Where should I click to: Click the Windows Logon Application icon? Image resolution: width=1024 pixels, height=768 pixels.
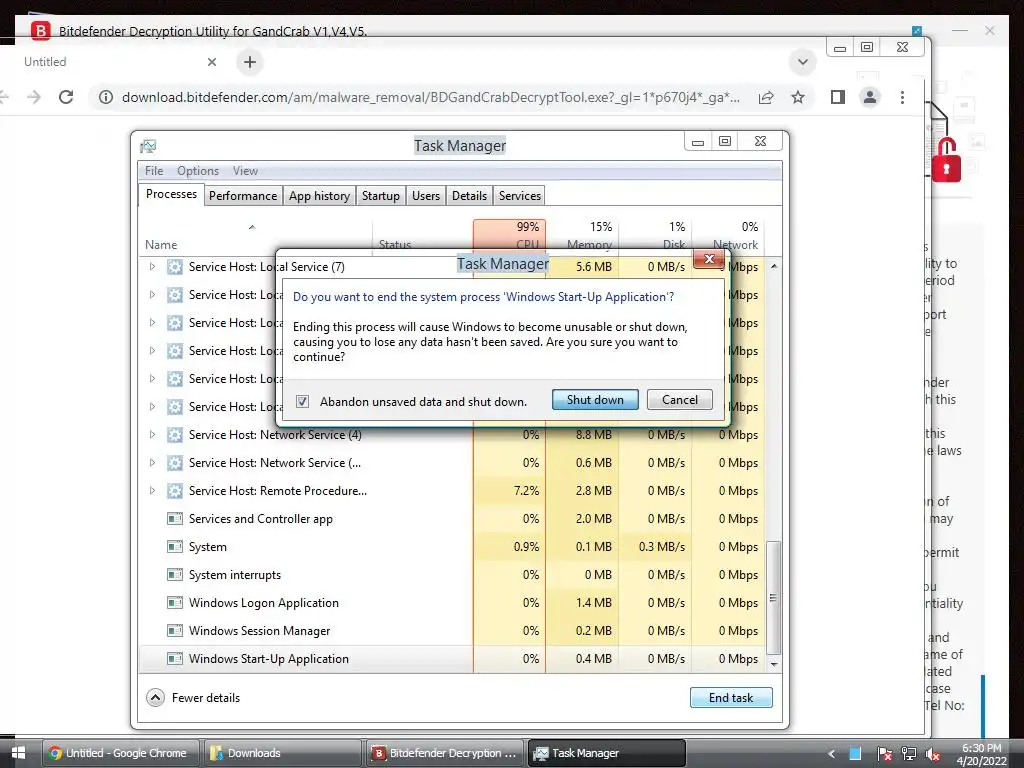coord(174,603)
